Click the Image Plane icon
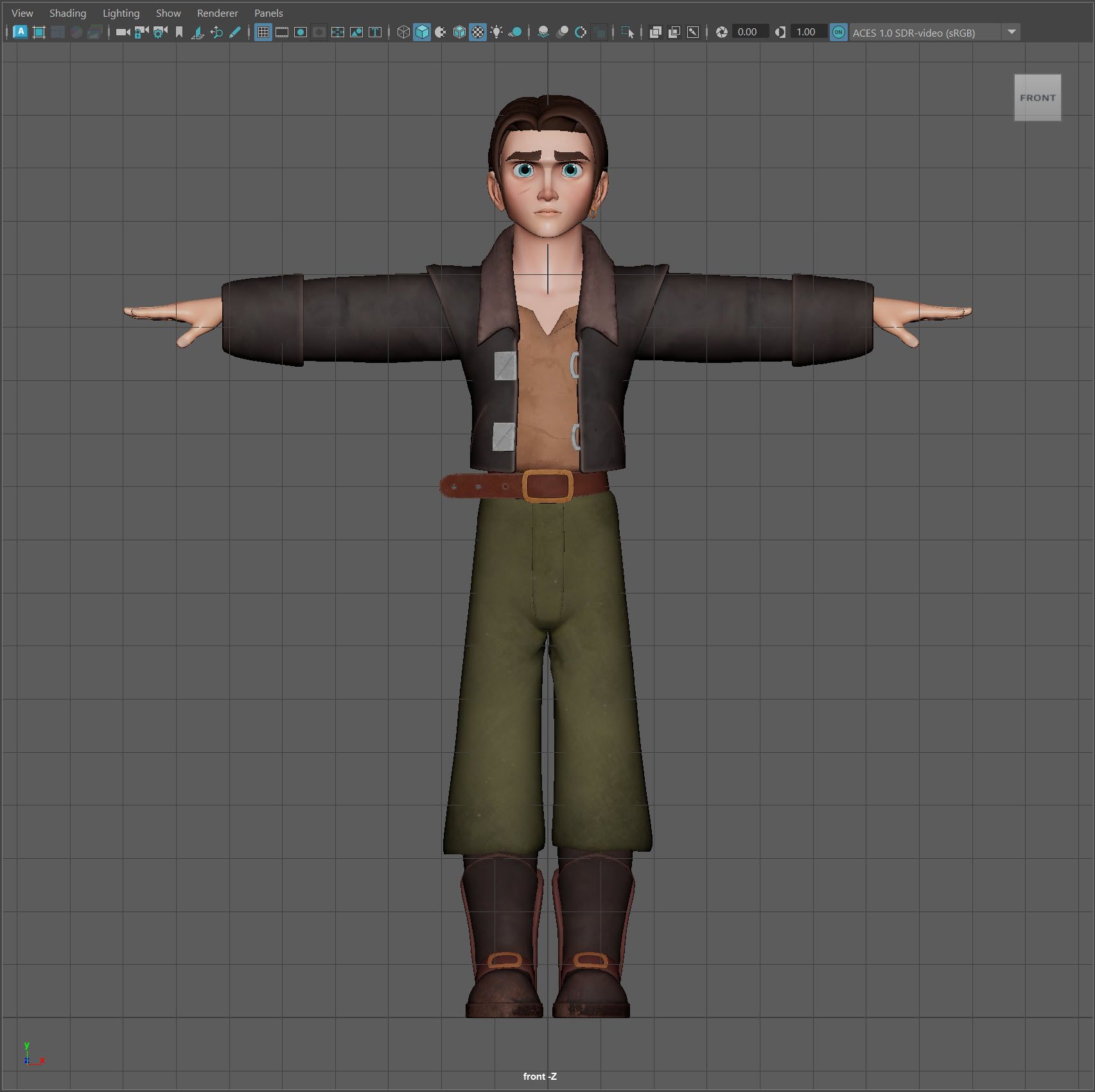This screenshot has width=1095, height=1092. click(x=198, y=32)
